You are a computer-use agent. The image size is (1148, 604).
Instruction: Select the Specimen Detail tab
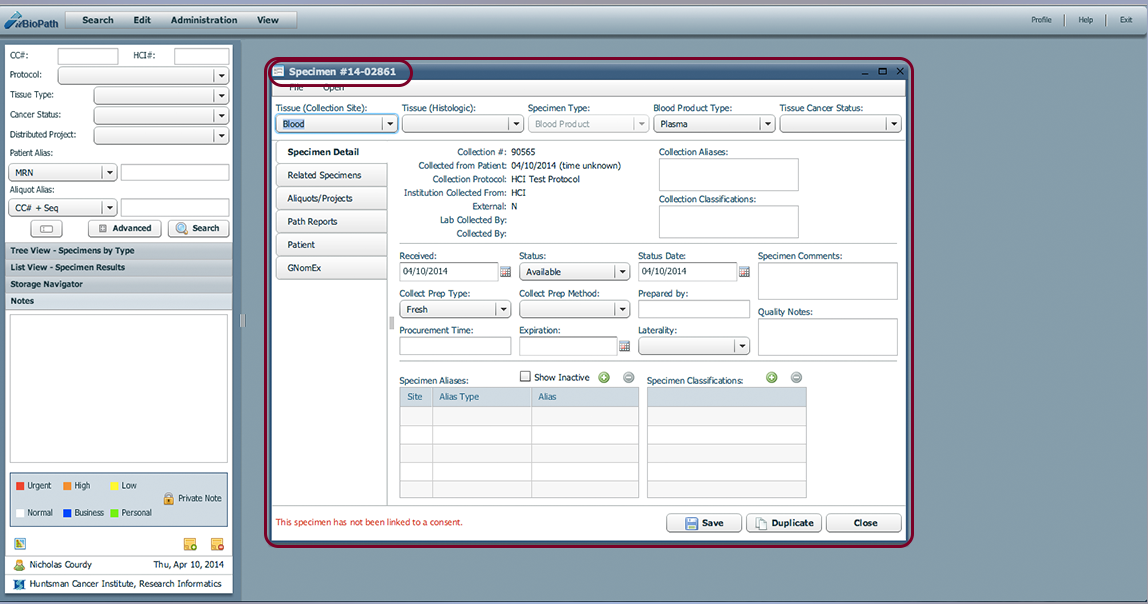[x=332, y=152]
